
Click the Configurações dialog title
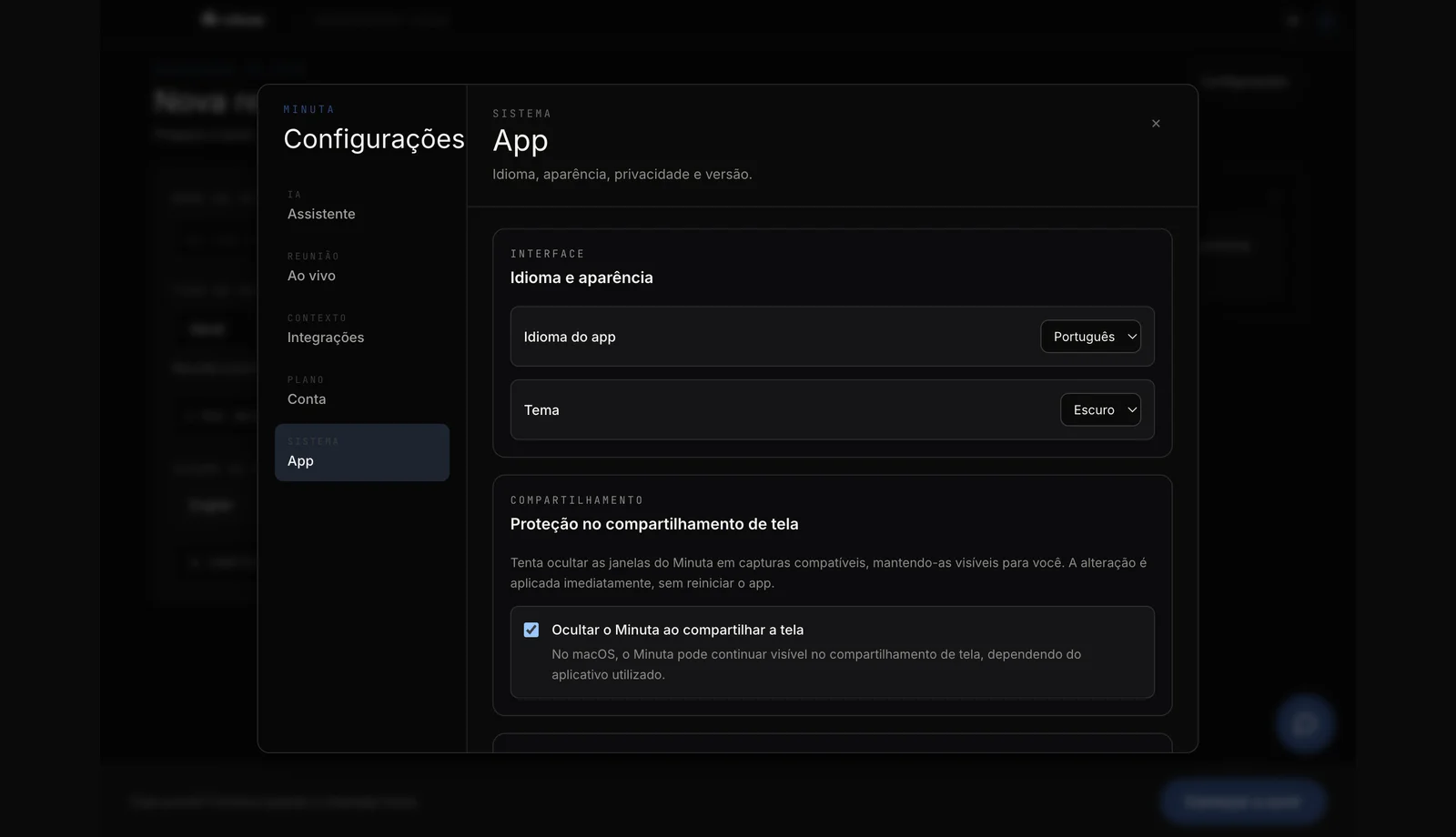pos(374,138)
